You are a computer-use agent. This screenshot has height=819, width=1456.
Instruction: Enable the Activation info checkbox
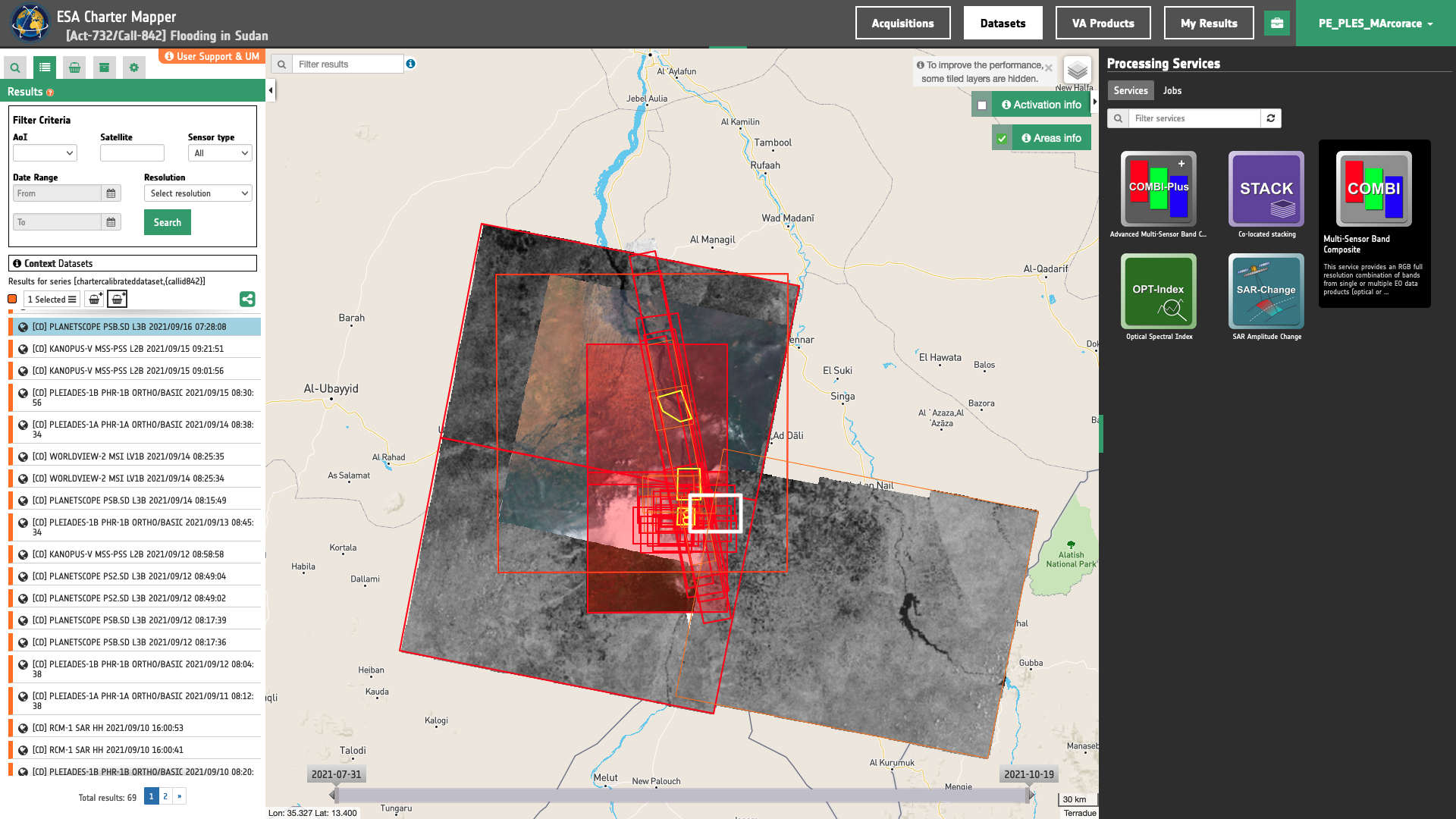[x=982, y=105]
